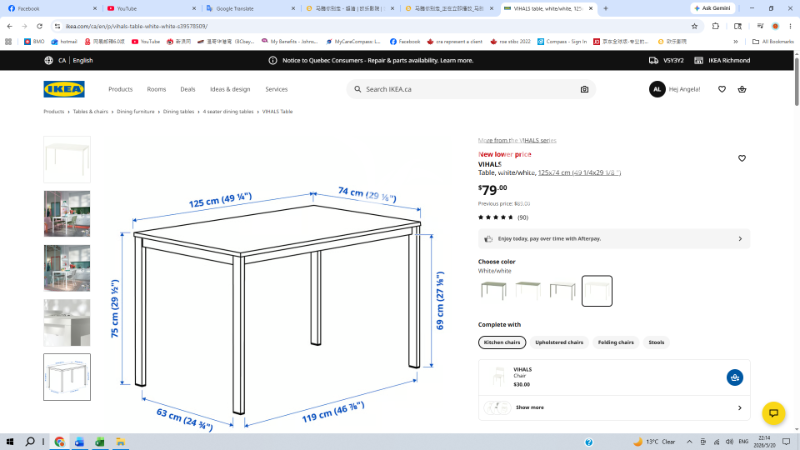Open the favourites heart icon in header
The width and height of the screenshot is (800, 450).
(x=722, y=89)
